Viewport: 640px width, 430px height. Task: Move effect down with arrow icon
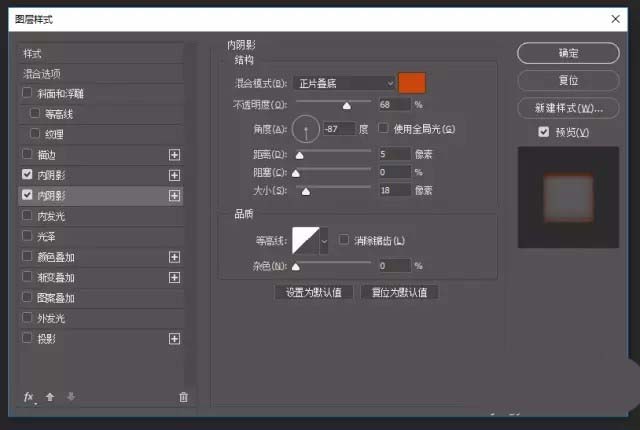tap(71, 396)
